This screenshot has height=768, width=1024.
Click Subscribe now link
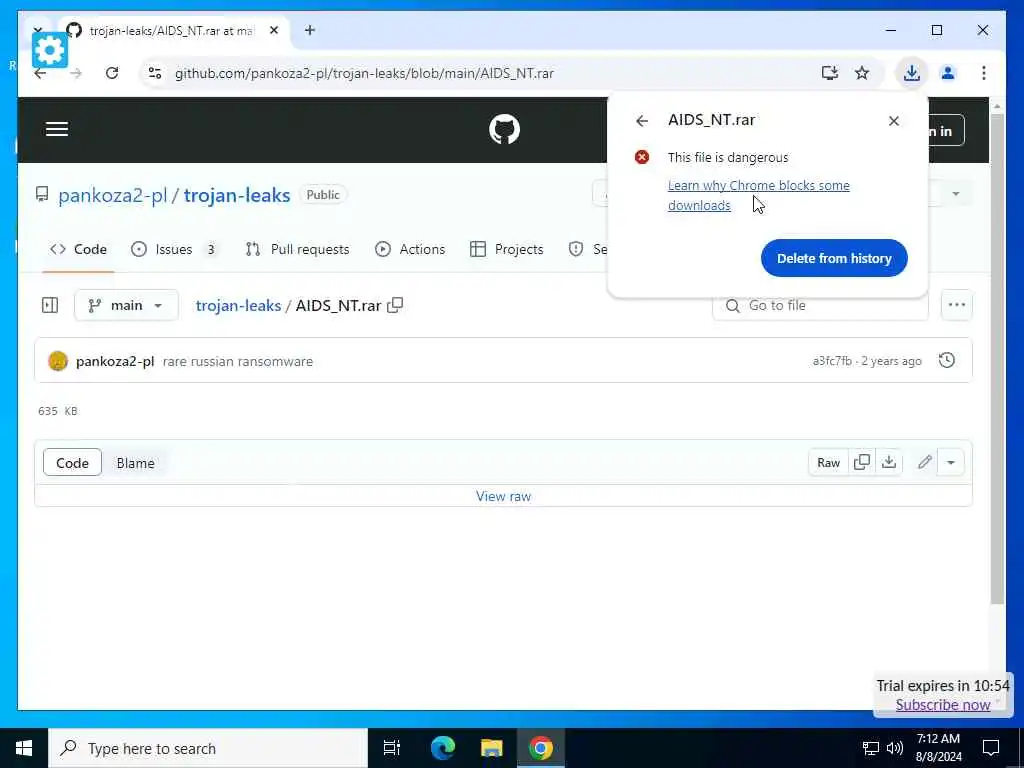click(x=942, y=705)
